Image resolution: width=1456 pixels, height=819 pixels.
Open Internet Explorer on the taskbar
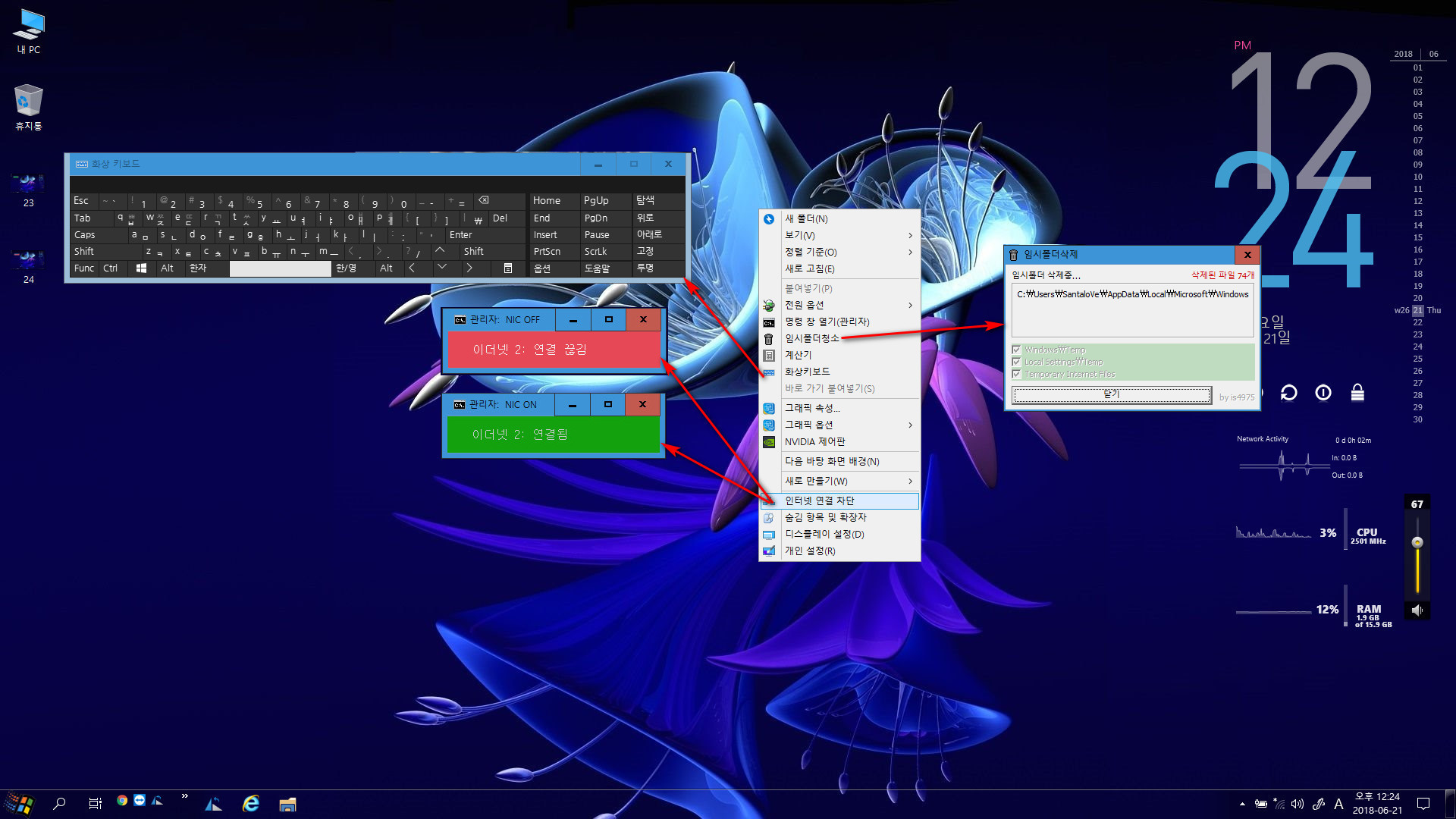pyautogui.click(x=251, y=804)
